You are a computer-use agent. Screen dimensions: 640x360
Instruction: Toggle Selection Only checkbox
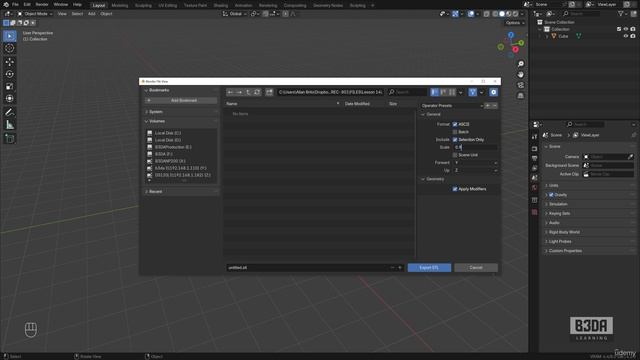(x=455, y=140)
